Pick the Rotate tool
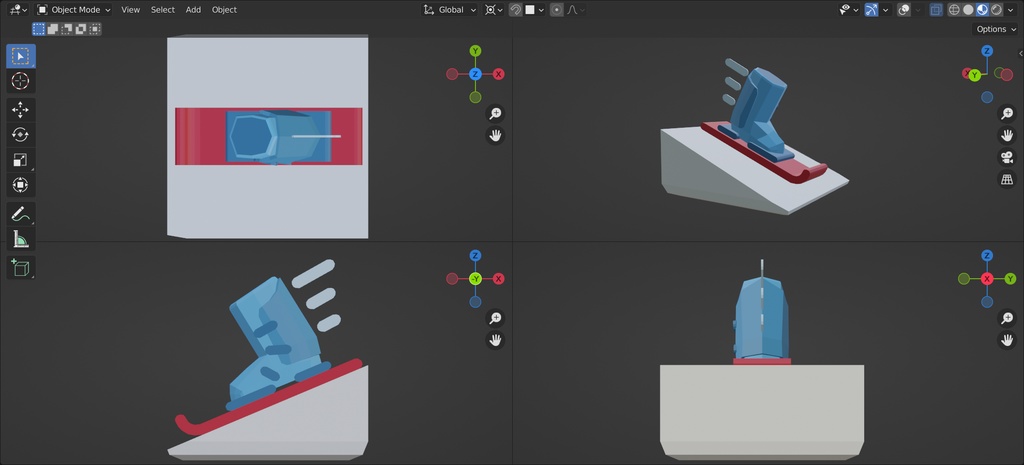The height and width of the screenshot is (465, 1024). (21, 135)
